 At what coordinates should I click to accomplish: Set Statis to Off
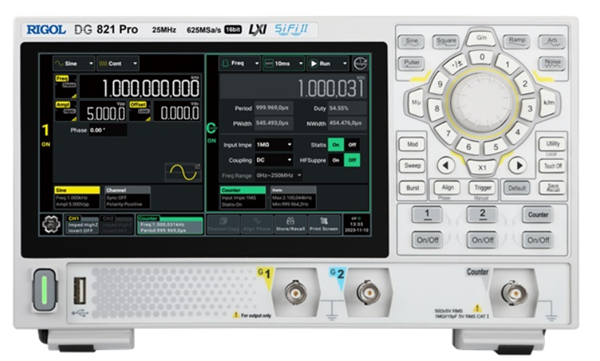pos(352,145)
